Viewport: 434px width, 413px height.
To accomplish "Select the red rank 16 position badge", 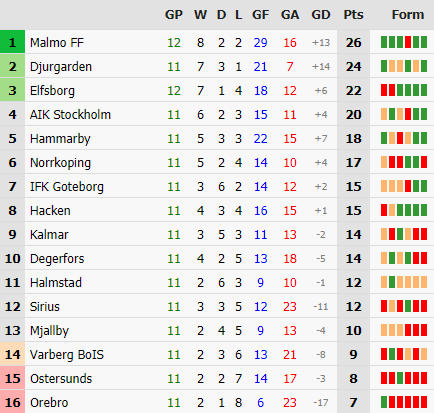I will 12,403.
